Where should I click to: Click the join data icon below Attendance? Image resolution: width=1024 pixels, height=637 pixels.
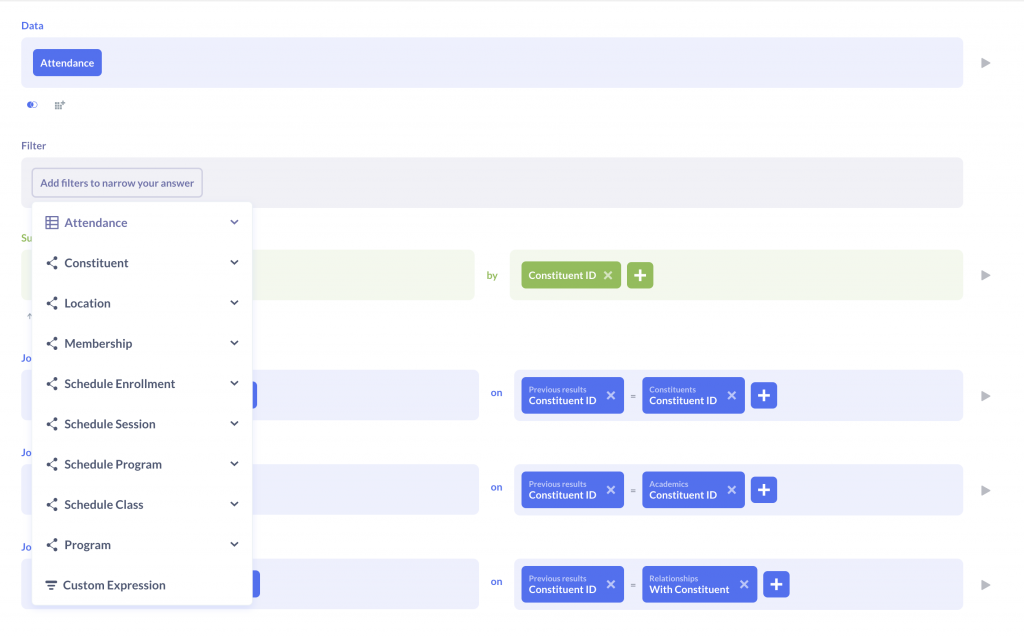32,105
